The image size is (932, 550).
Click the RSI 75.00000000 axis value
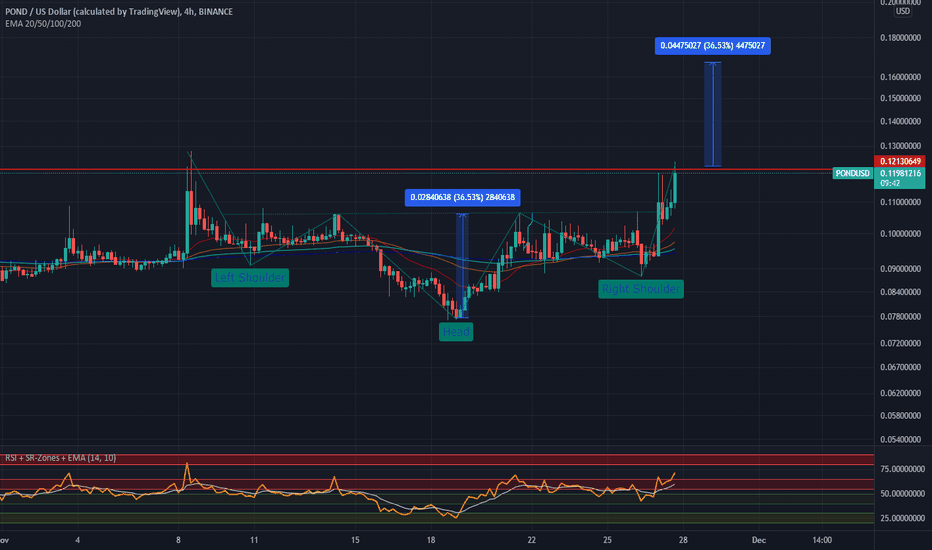point(902,469)
